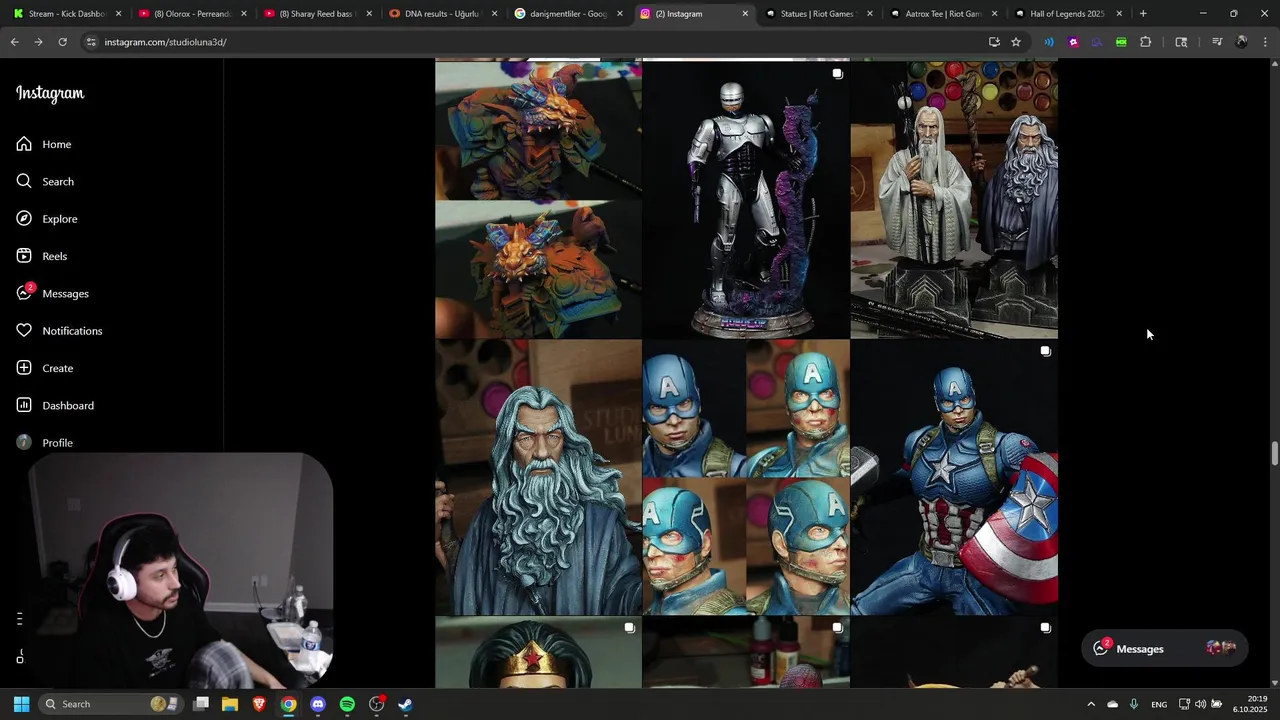The width and height of the screenshot is (1280, 720).
Task: View site information for instagram.com
Action: (x=91, y=42)
